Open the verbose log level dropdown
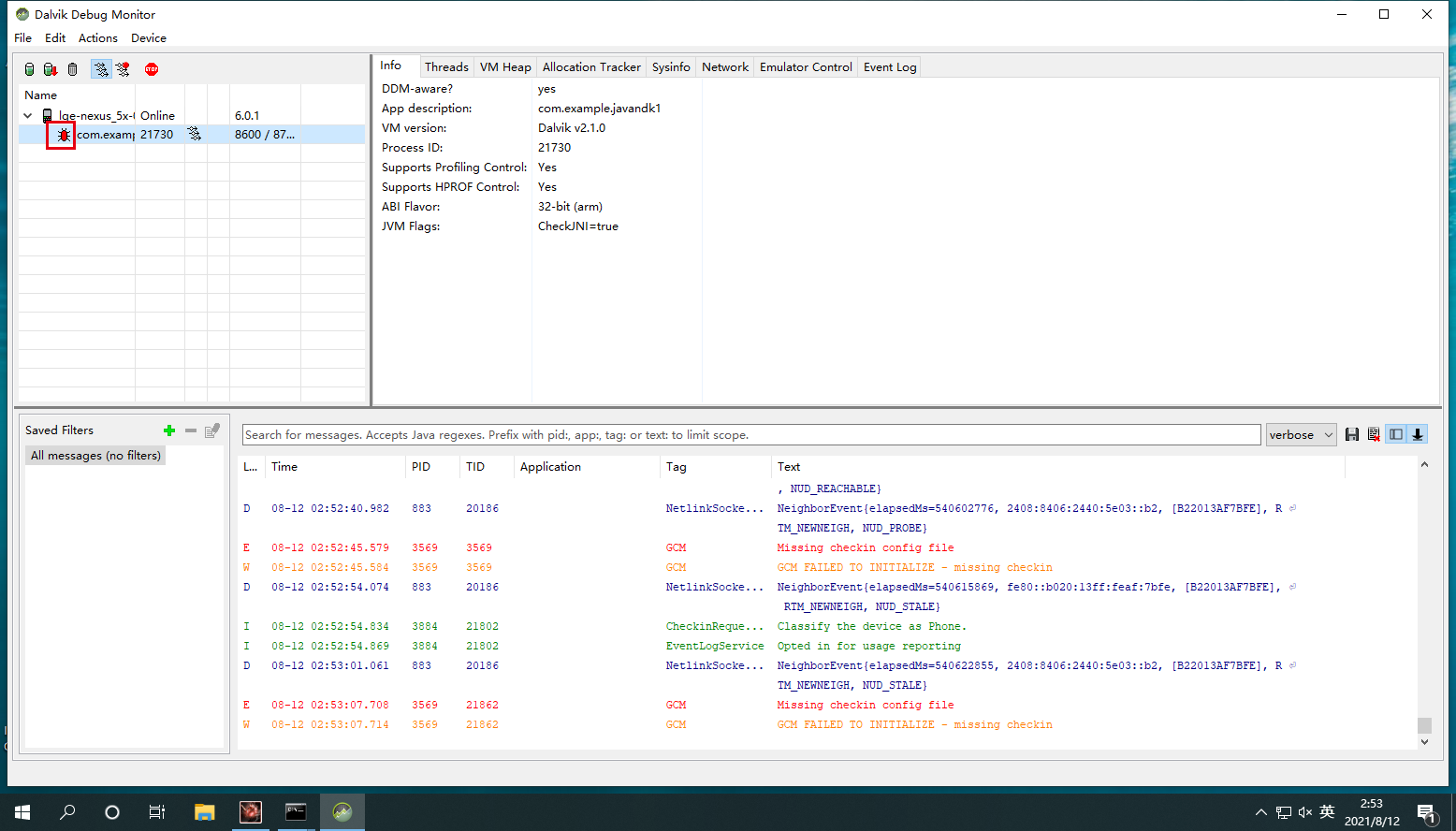This screenshot has height=831, width=1456. pos(1301,435)
